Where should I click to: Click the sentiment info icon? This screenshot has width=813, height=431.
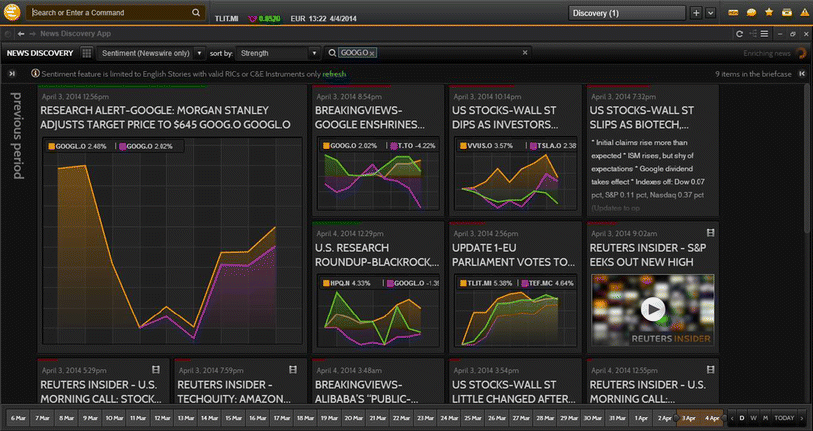pos(35,74)
